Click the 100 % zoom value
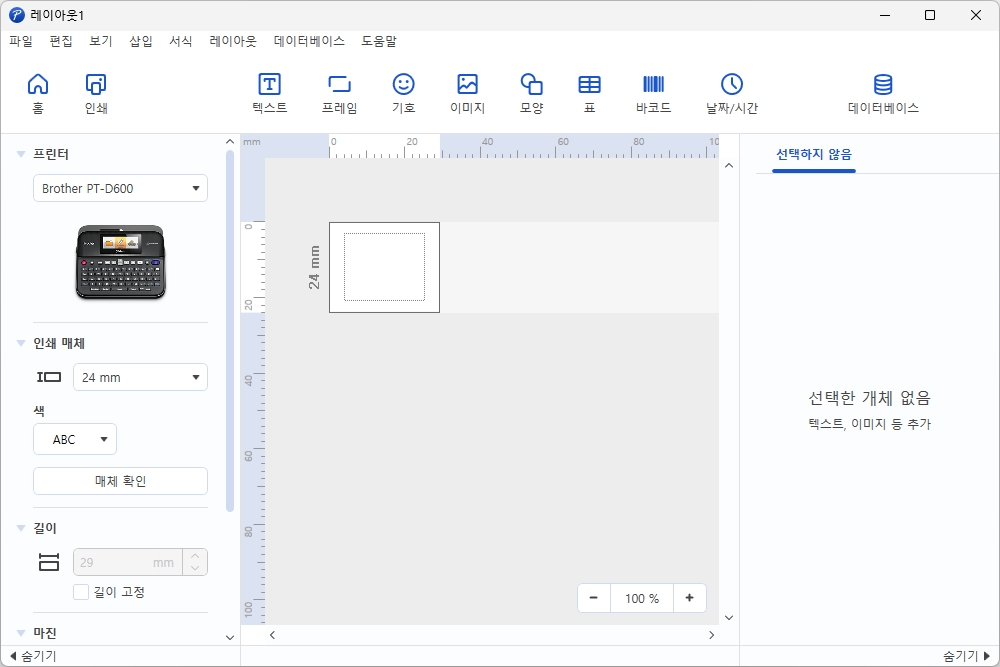Viewport: 1000px width, 667px height. [642, 598]
